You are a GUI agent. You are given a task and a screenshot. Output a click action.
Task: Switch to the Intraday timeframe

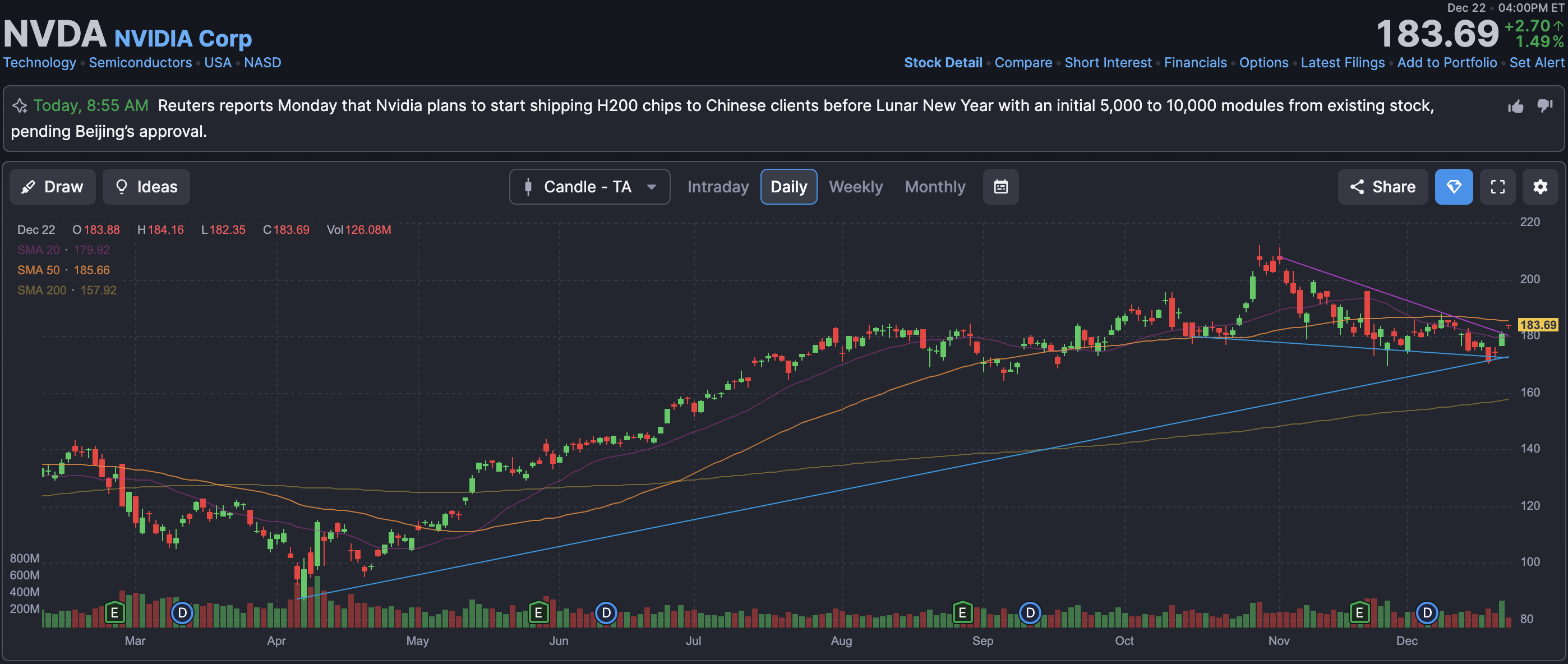tap(718, 187)
